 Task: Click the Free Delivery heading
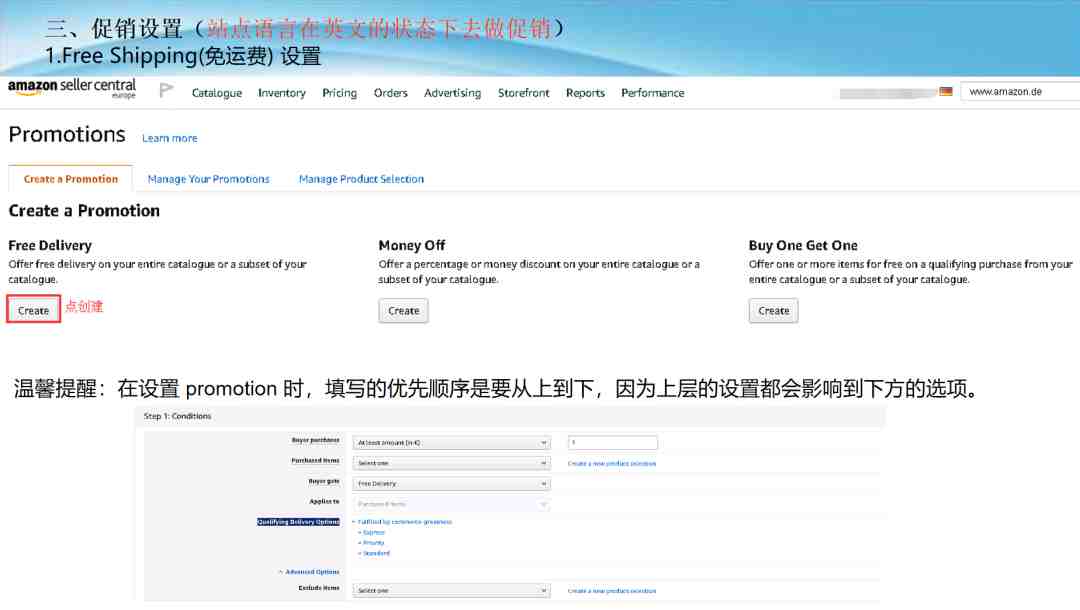[x=50, y=246]
